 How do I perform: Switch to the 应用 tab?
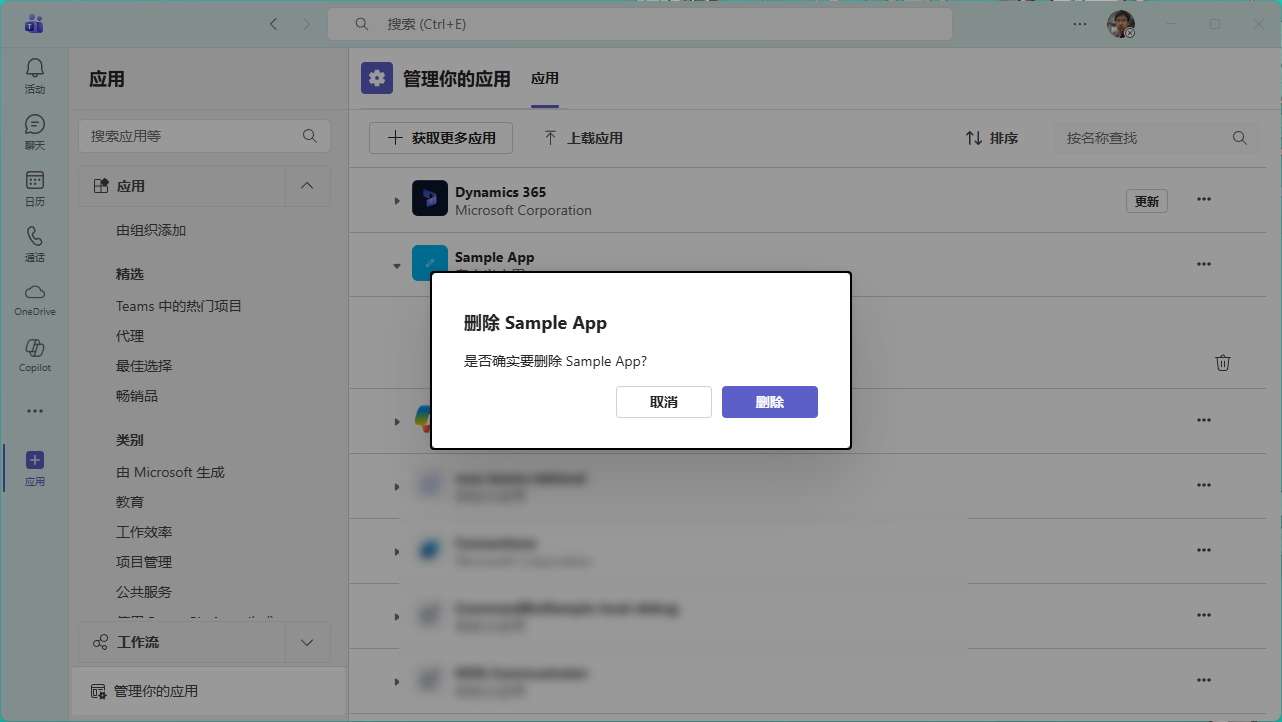click(545, 79)
